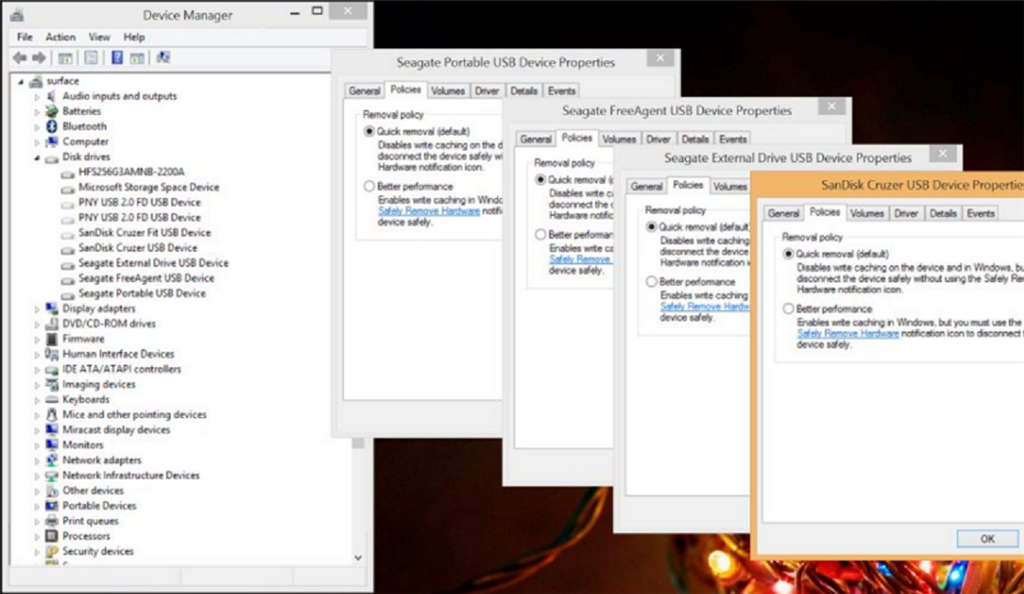Select HFS256G3AMNB-2200A disk entry
1024x594 pixels.
131,172
